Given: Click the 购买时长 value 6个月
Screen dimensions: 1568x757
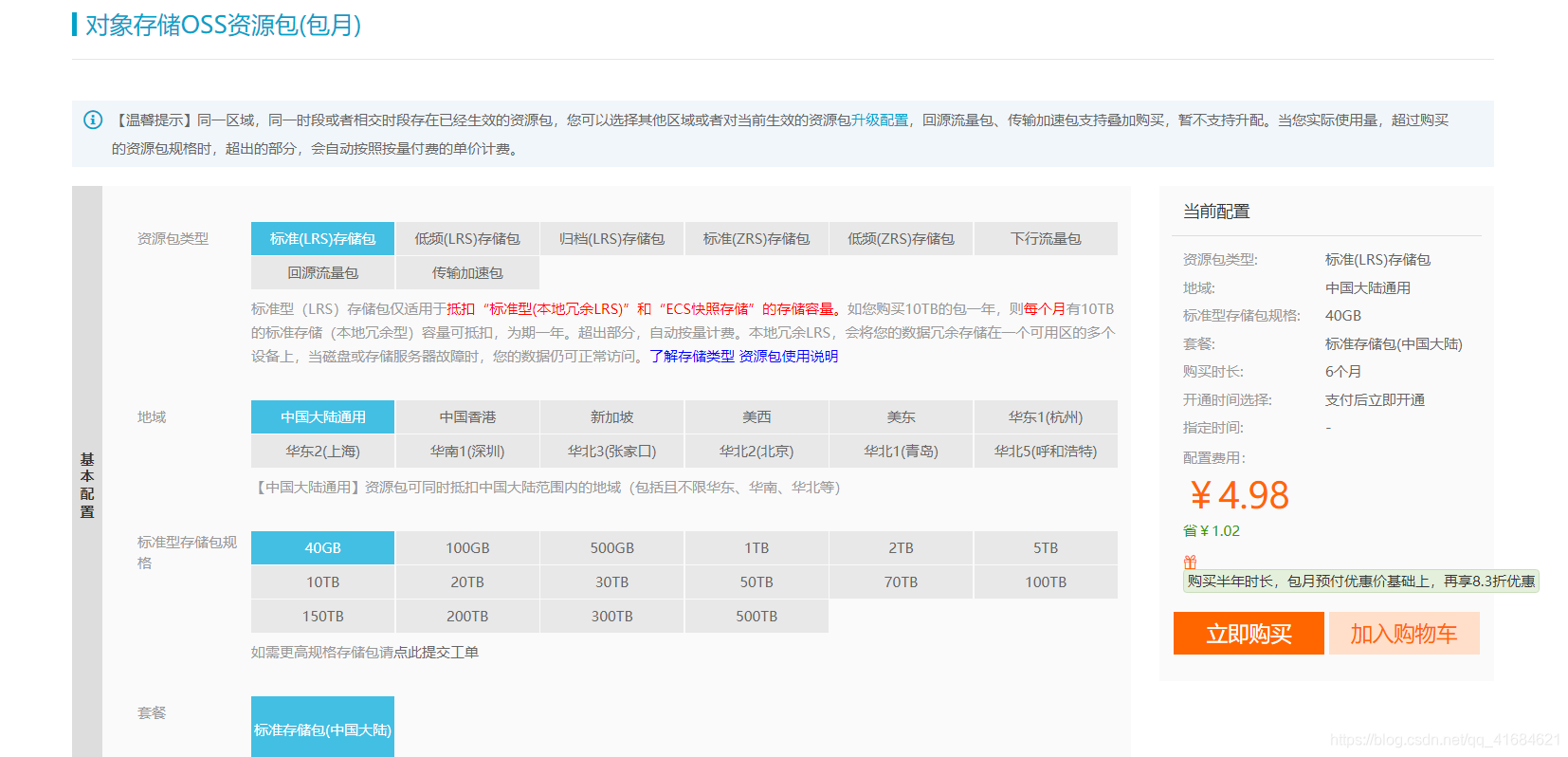Looking at the screenshot, I should [x=1343, y=372].
